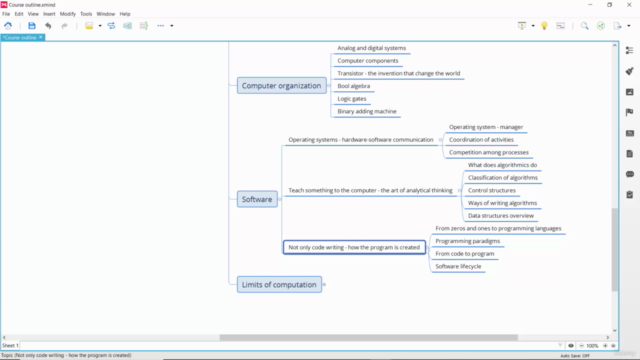Open the filter funnel in status bar
Viewport: 640px width, 360px height.
pos(560,345)
